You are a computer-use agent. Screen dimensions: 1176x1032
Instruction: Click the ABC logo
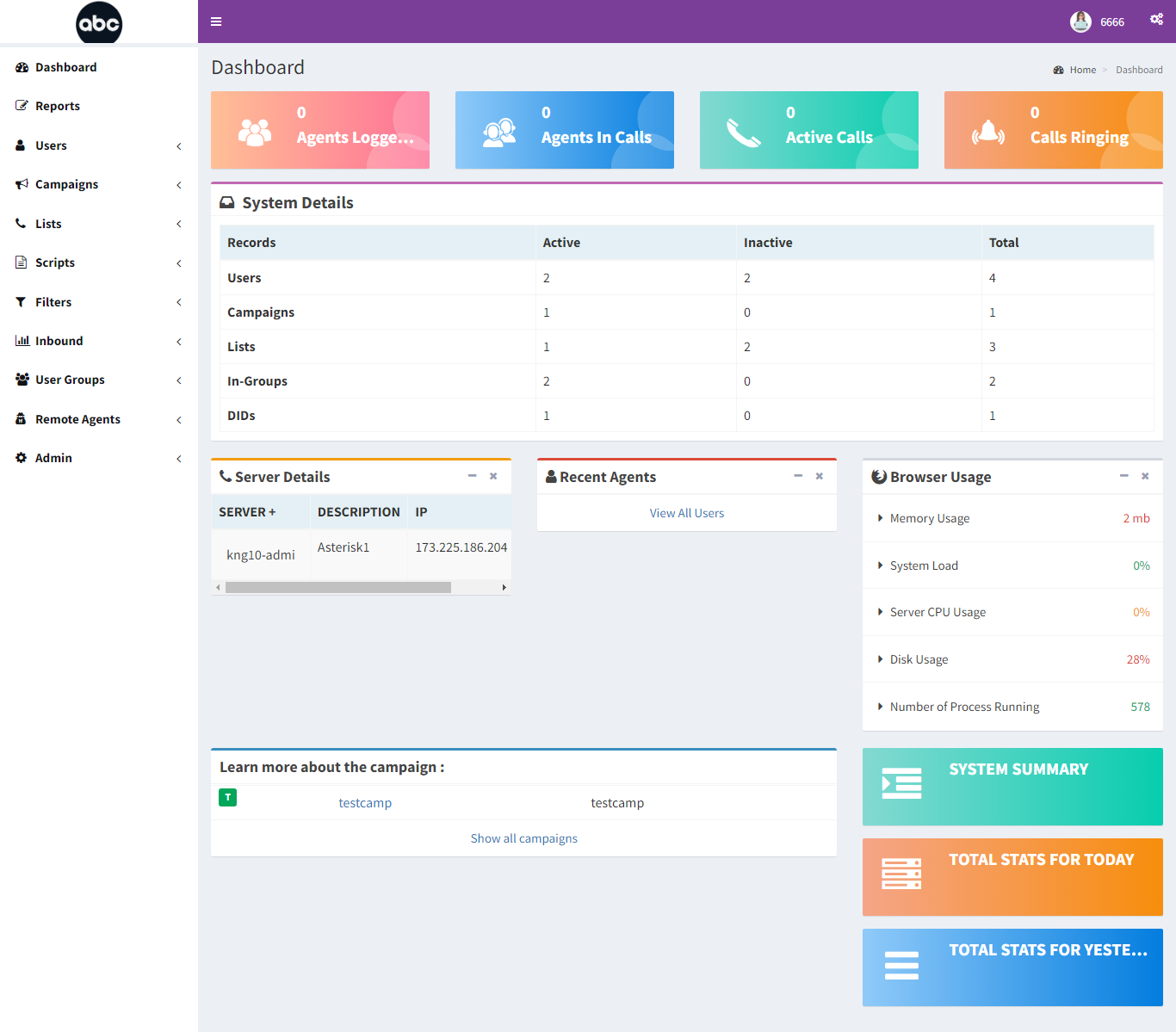tap(99, 22)
